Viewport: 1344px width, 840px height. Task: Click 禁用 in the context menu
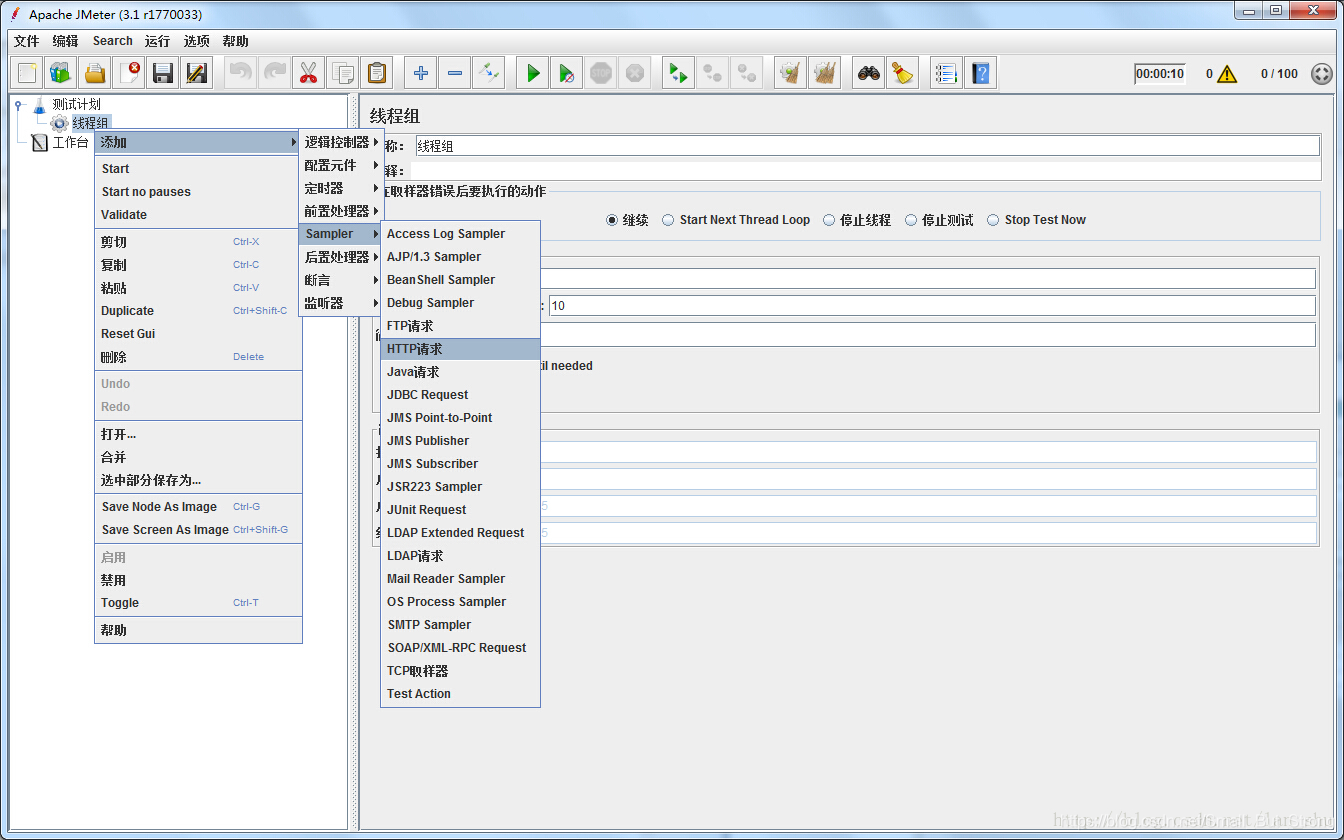coord(198,580)
